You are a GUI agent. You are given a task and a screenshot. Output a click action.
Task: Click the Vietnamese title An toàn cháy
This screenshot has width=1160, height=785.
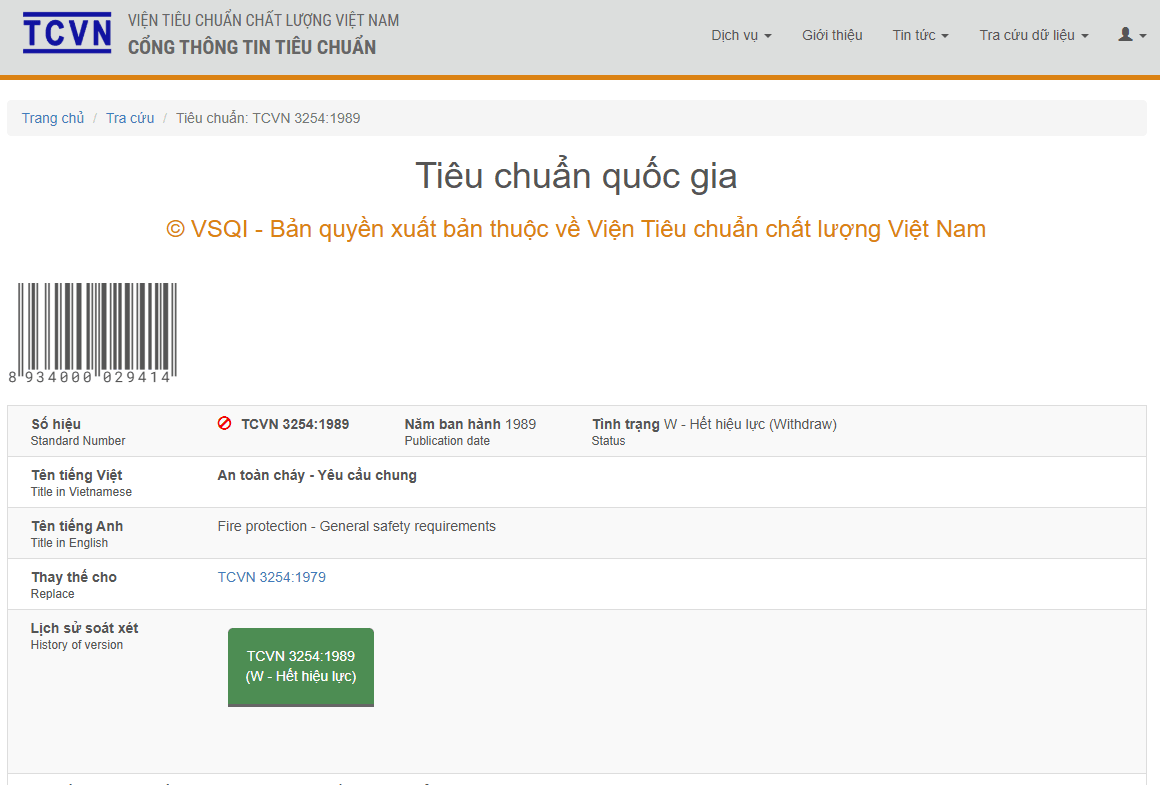tap(317, 475)
